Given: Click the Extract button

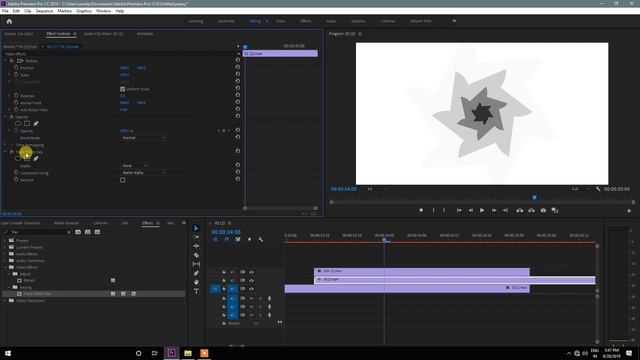Looking at the screenshot, I should point(531,210).
